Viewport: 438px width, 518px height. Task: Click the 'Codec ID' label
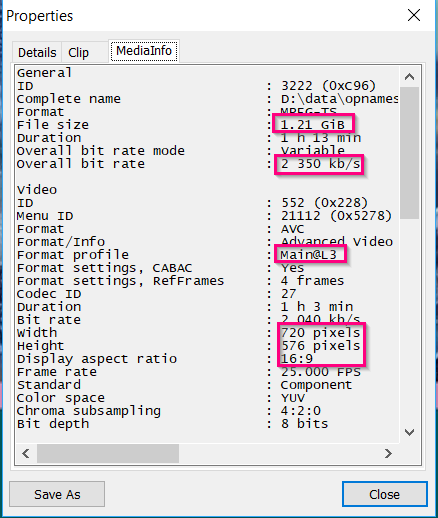click(49, 294)
